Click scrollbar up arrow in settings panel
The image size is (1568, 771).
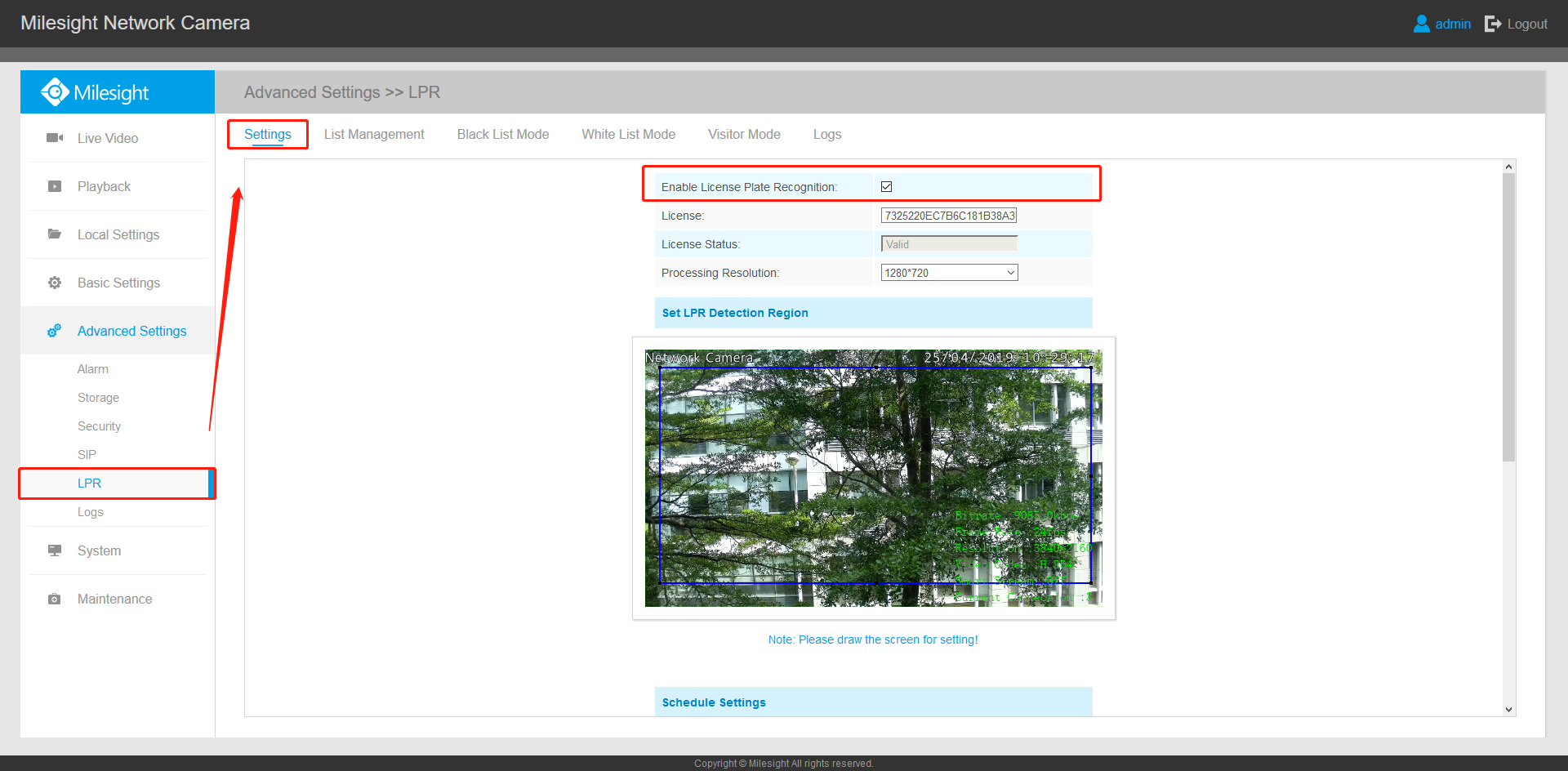1508,167
